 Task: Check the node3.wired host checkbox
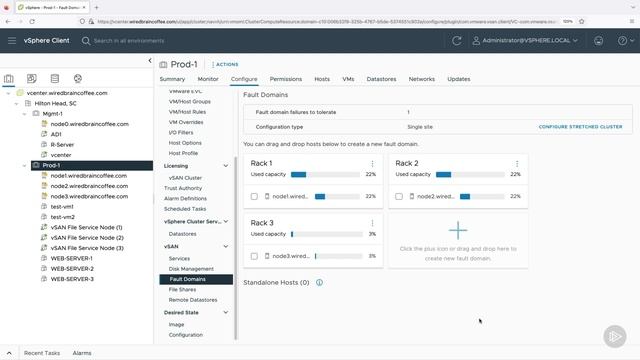254,256
